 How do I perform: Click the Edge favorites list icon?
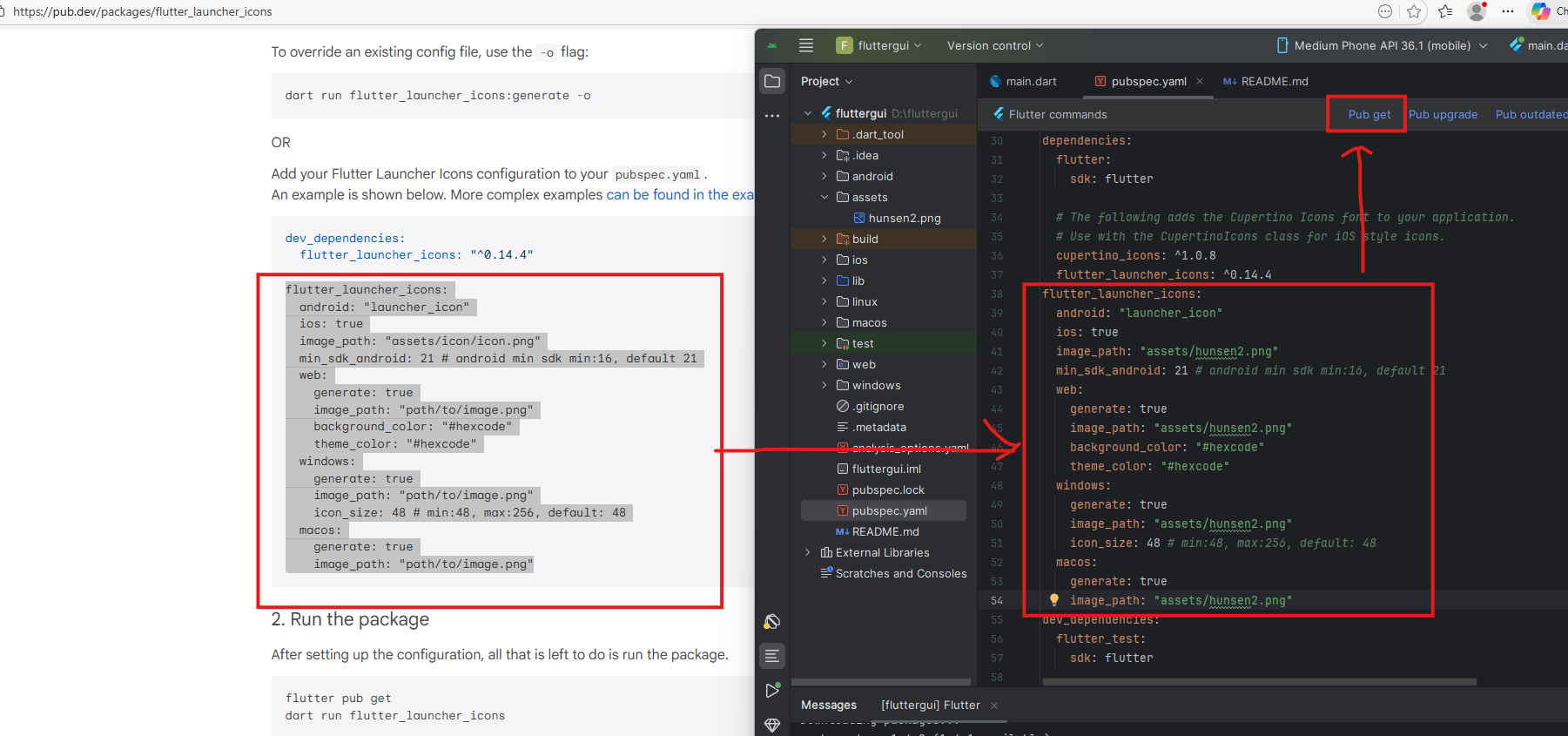[x=1445, y=11]
